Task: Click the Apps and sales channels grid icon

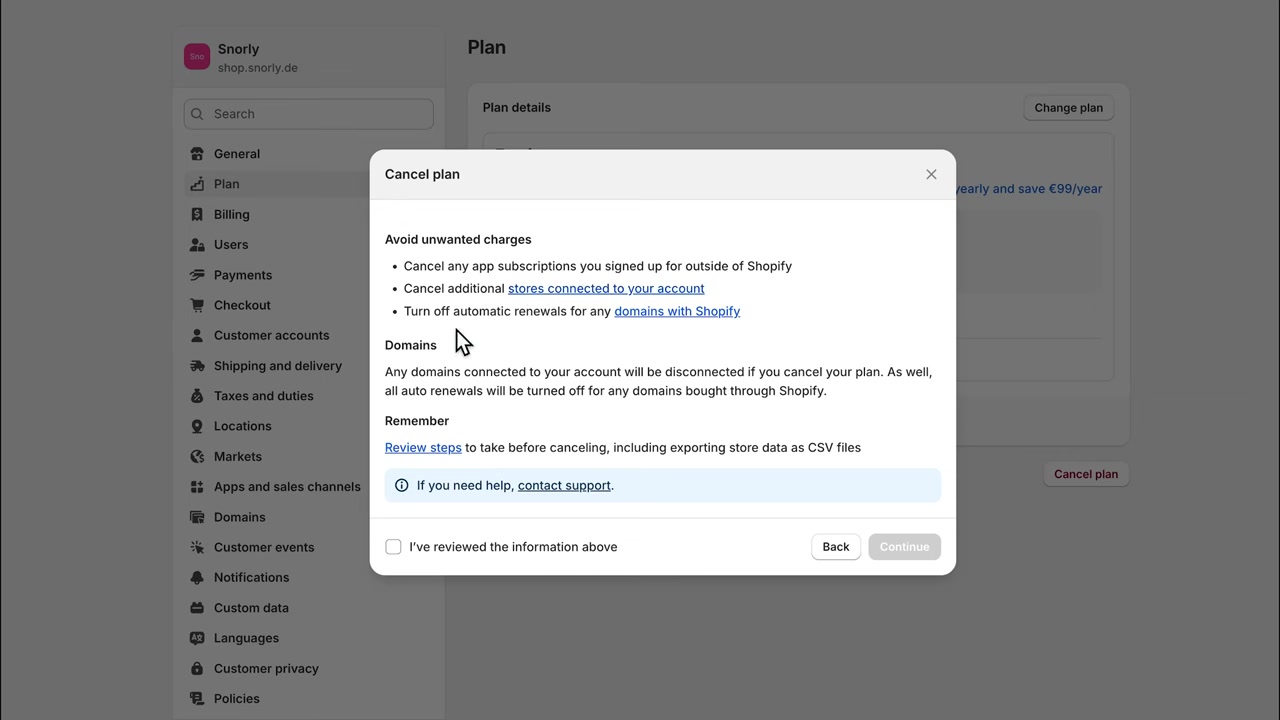Action: (x=197, y=487)
